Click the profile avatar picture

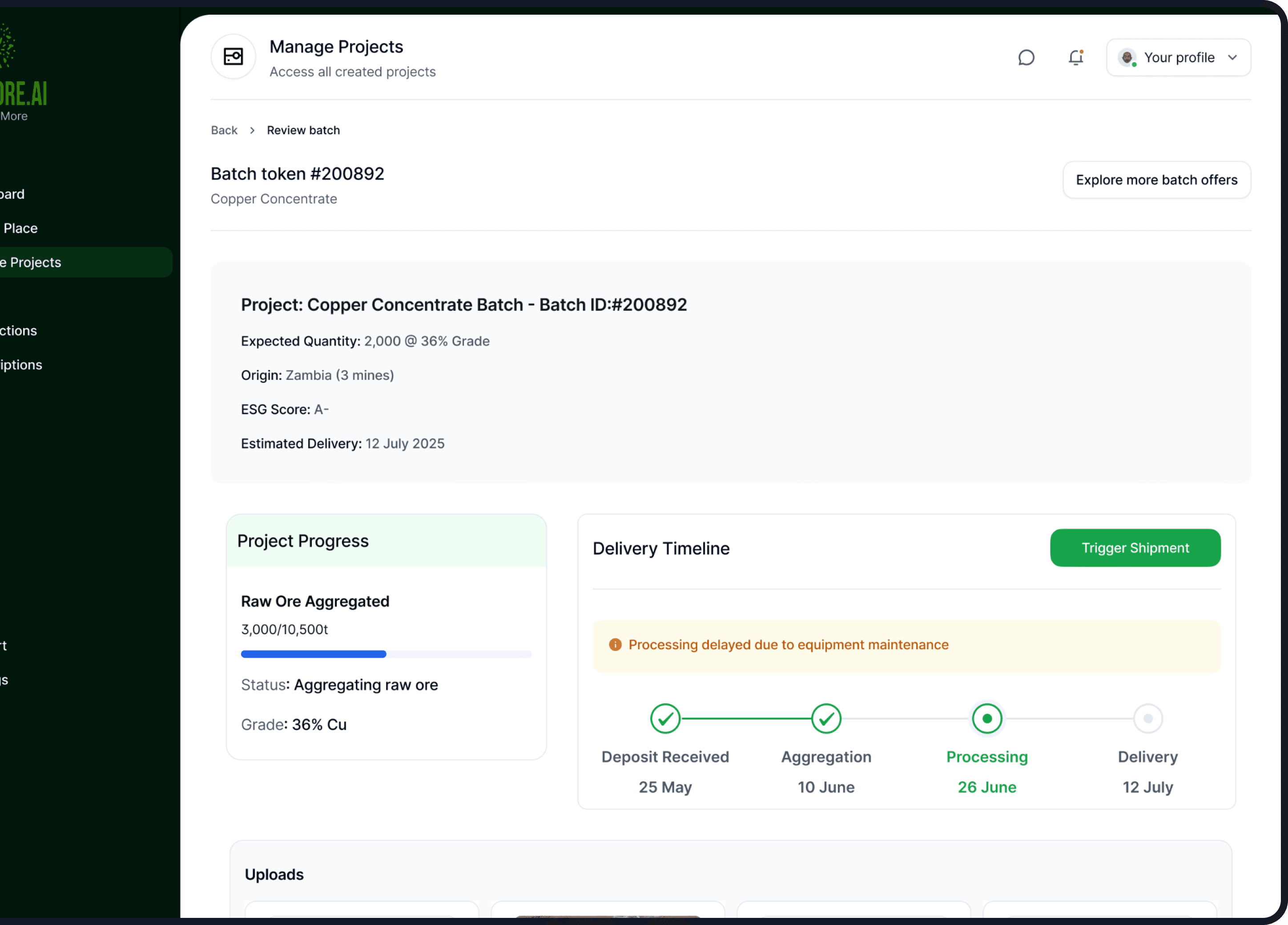click(x=1127, y=57)
